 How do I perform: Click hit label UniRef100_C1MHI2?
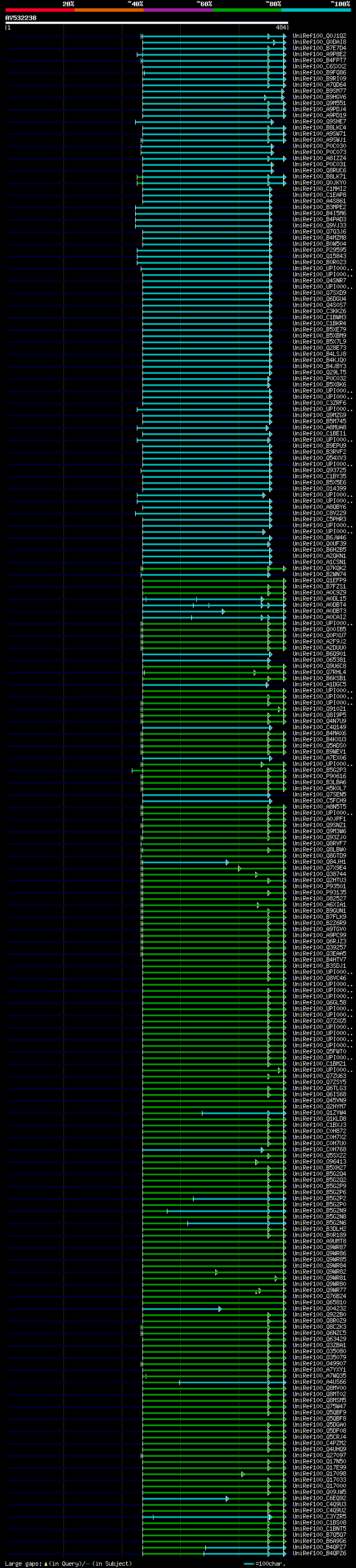click(x=319, y=189)
